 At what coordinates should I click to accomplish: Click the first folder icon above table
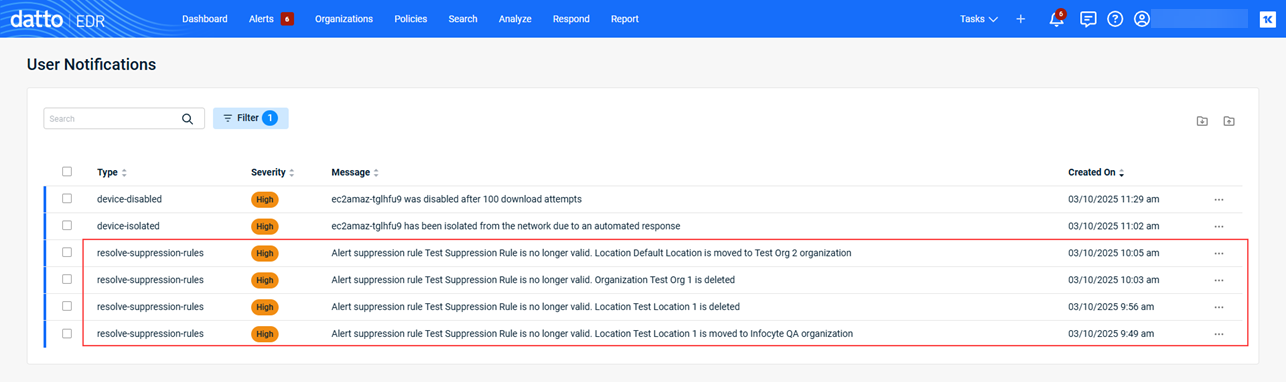point(1202,121)
